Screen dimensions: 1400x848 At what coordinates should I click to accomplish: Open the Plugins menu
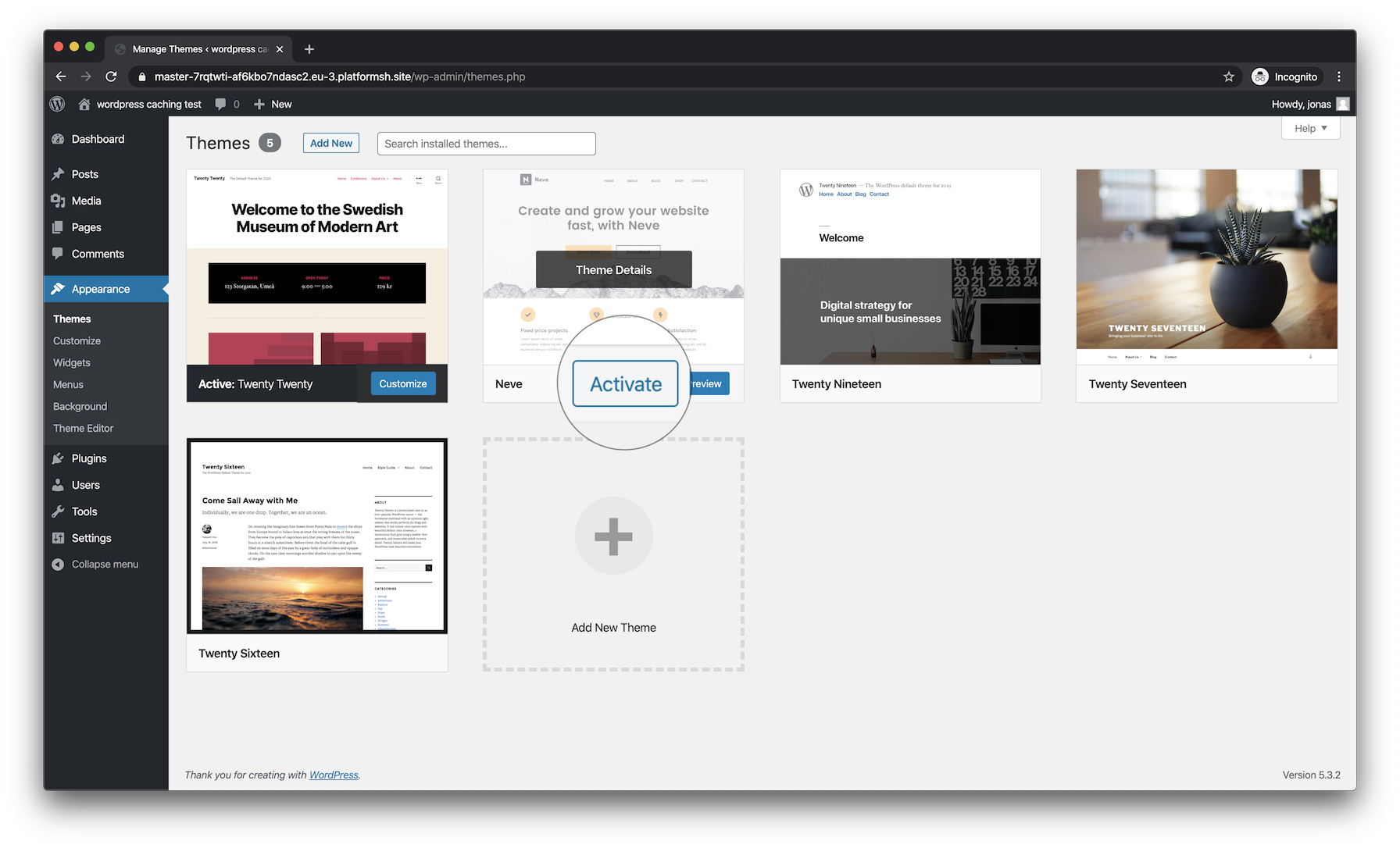pos(88,458)
